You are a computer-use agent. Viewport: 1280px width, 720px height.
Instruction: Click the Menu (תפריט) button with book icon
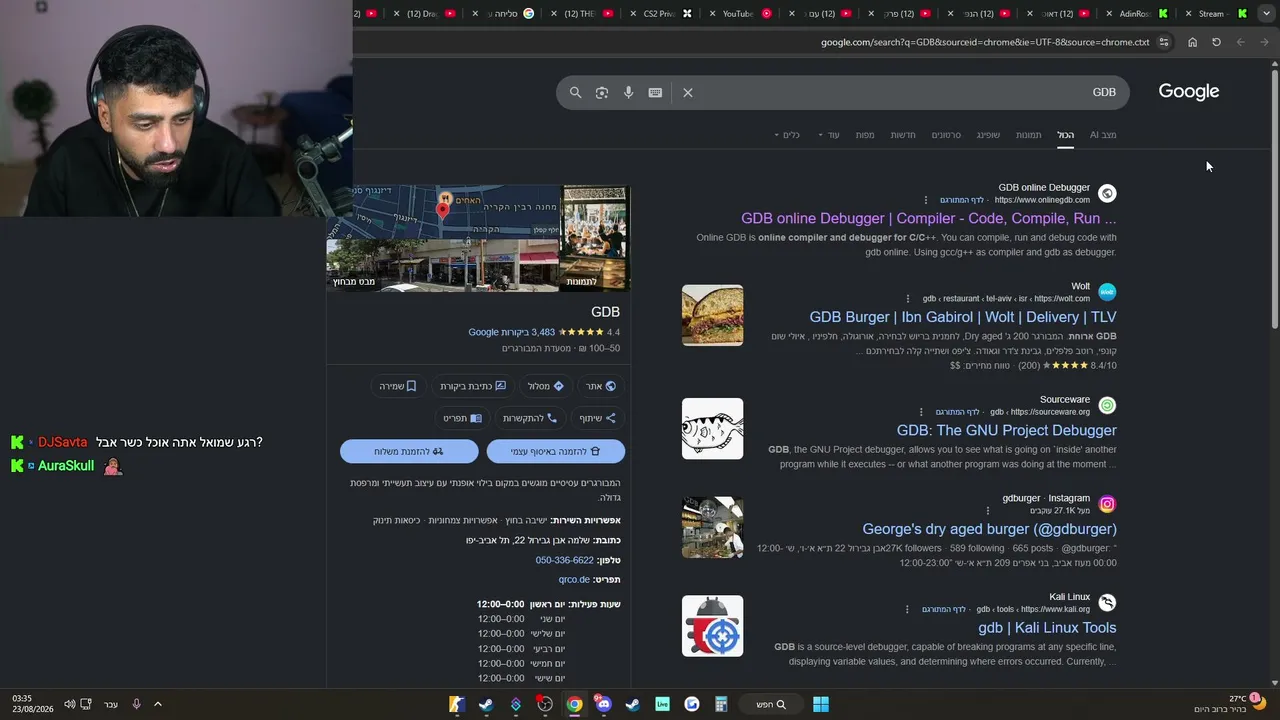pyautogui.click(x=462, y=418)
